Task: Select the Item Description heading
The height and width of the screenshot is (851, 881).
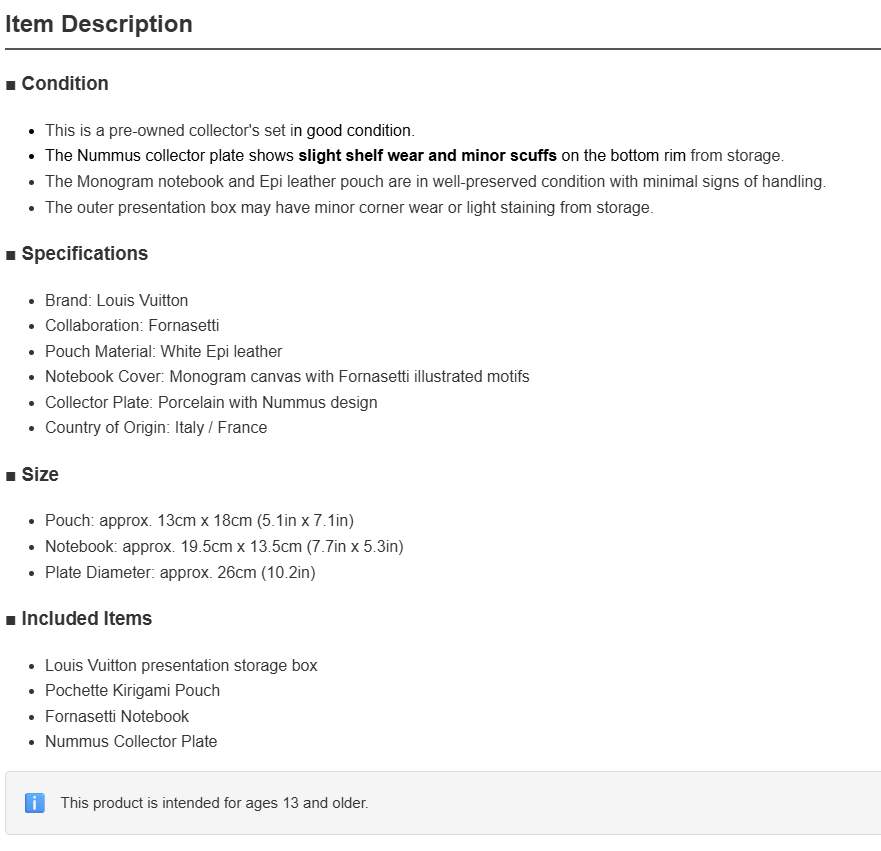Action: tap(99, 24)
